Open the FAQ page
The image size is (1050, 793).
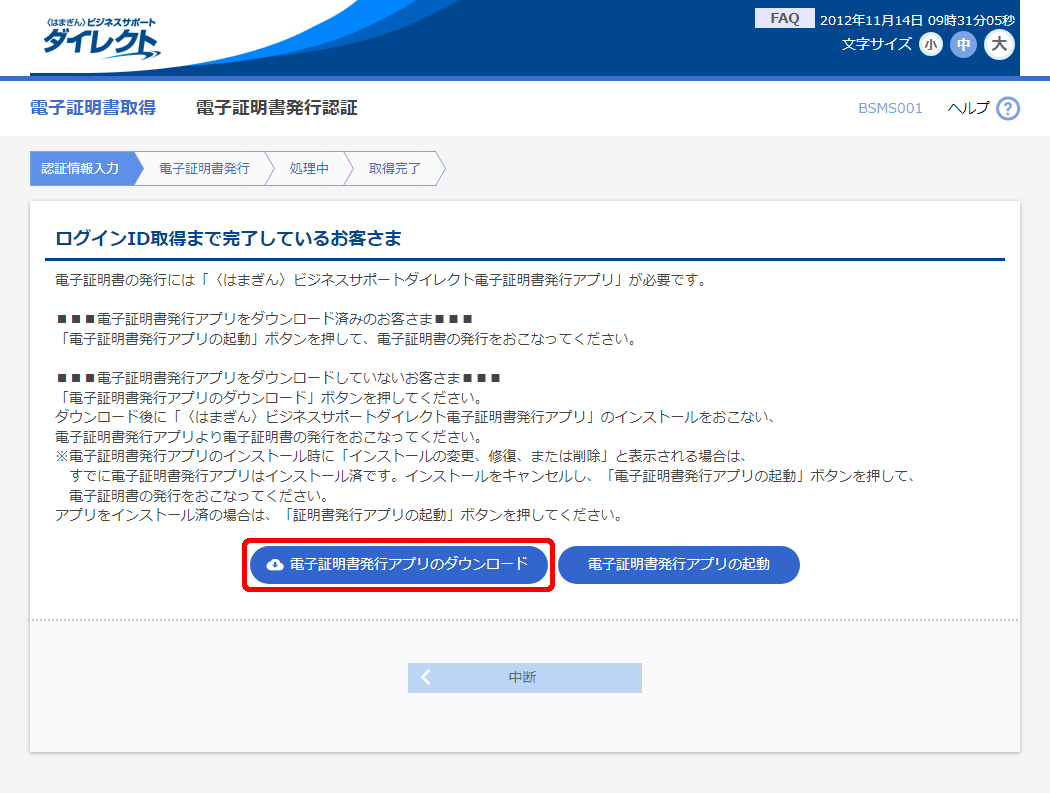784,19
